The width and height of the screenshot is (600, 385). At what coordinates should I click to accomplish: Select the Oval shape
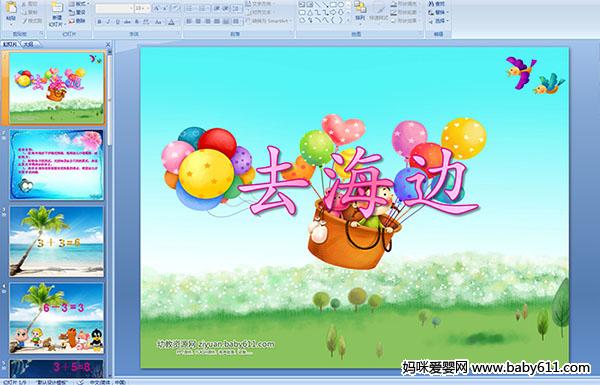tap(341, 5)
